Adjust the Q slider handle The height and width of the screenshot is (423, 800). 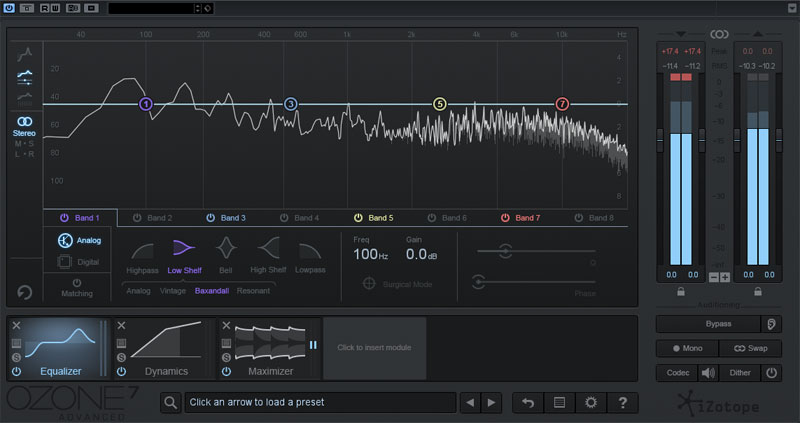click(505, 251)
